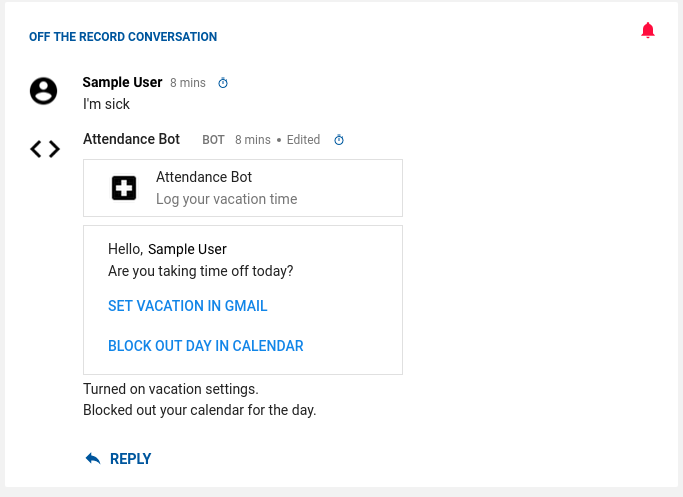Click the Sample User sender name
The height and width of the screenshot is (497, 683).
pyautogui.click(x=122, y=82)
